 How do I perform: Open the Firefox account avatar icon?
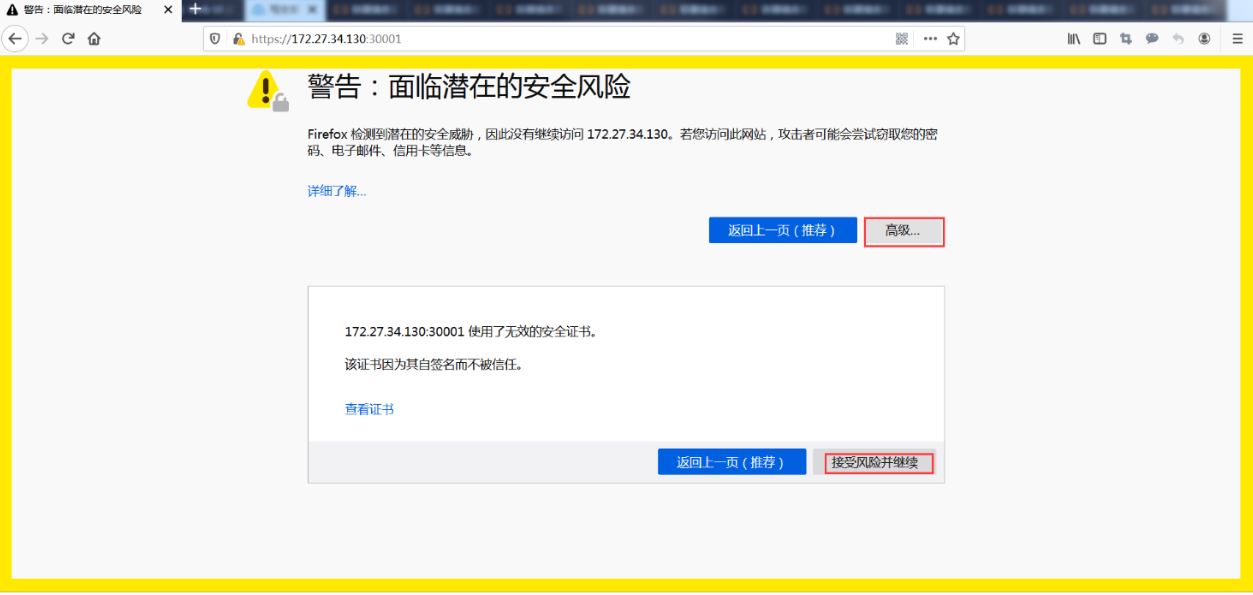[x=1204, y=39]
